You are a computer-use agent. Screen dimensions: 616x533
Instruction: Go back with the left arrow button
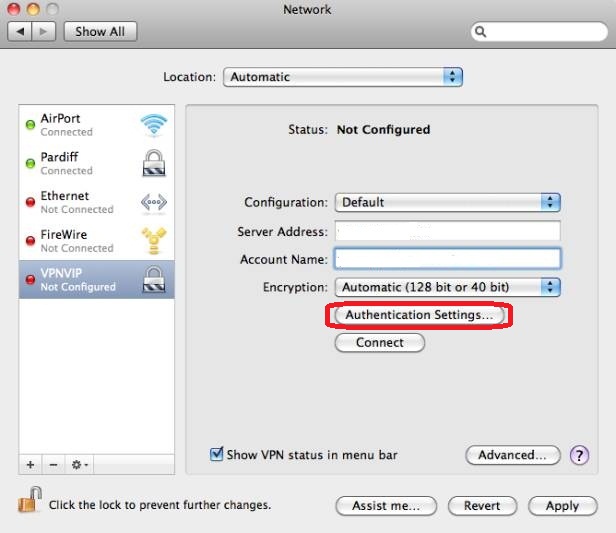tap(19, 31)
